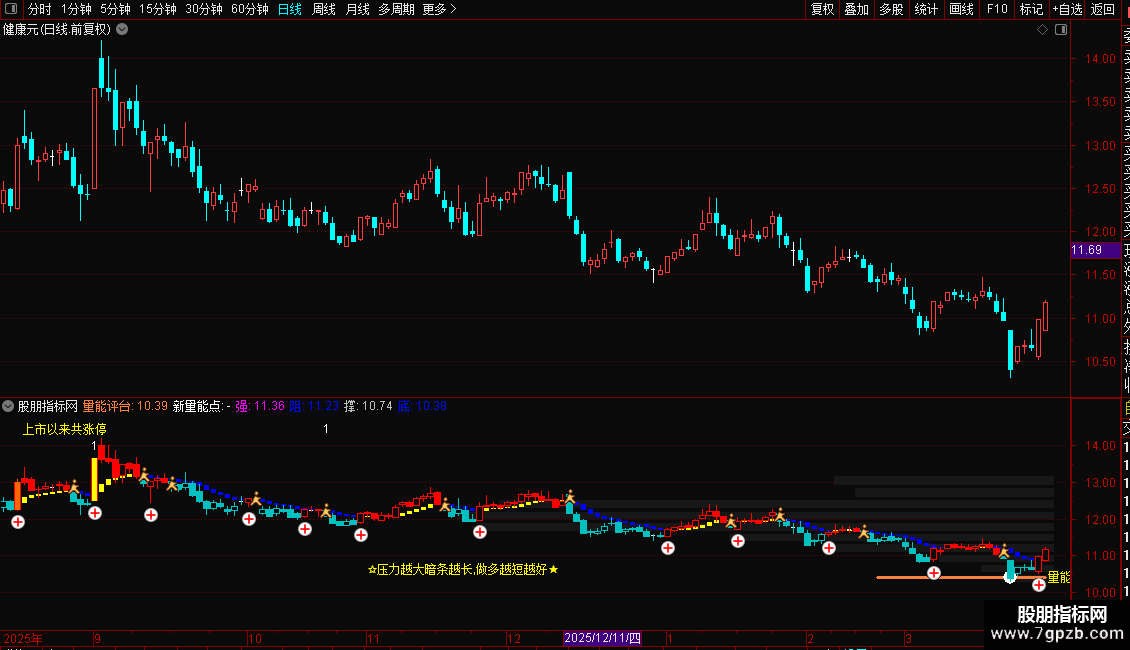Click the 强 11.36 indicator value
Image resolution: width=1130 pixels, height=650 pixels.
(260, 406)
